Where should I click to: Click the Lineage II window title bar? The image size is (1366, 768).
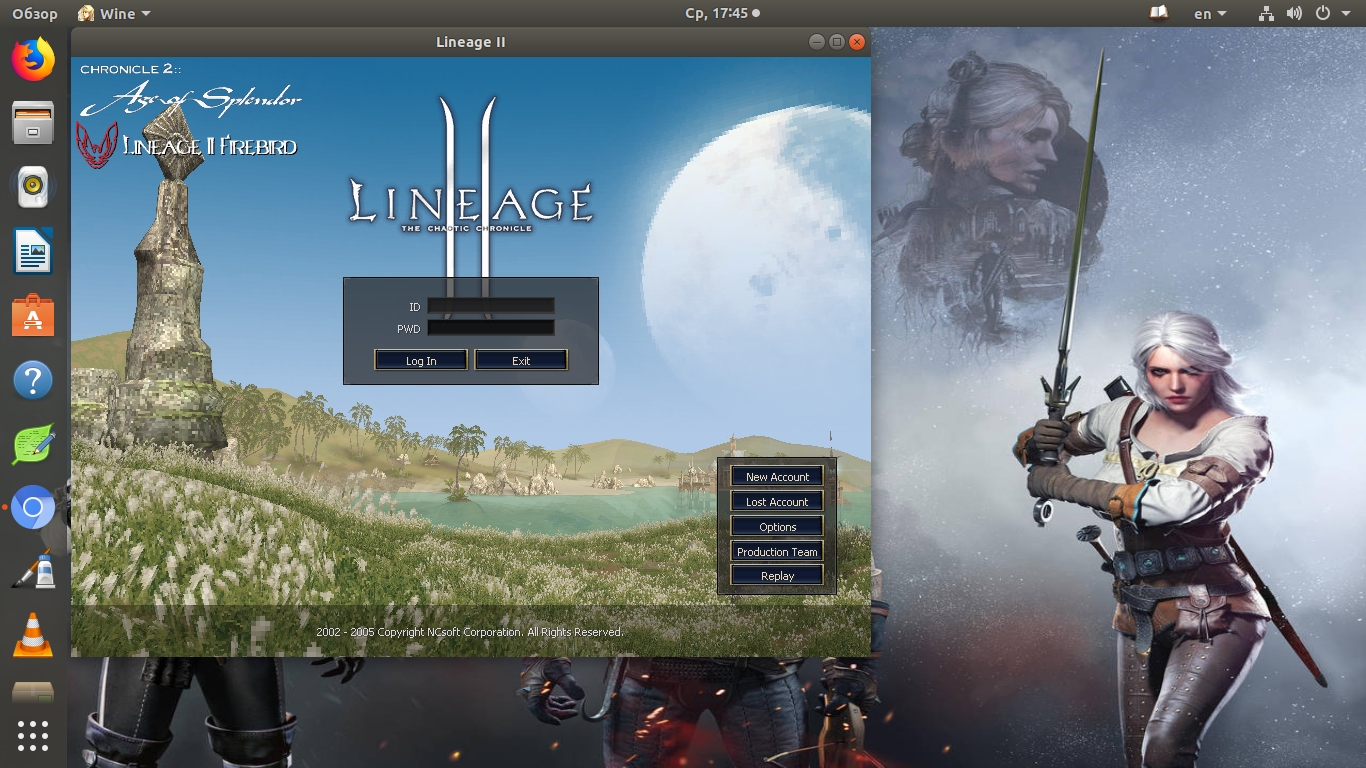pyautogui.click(x=471, y=42)
